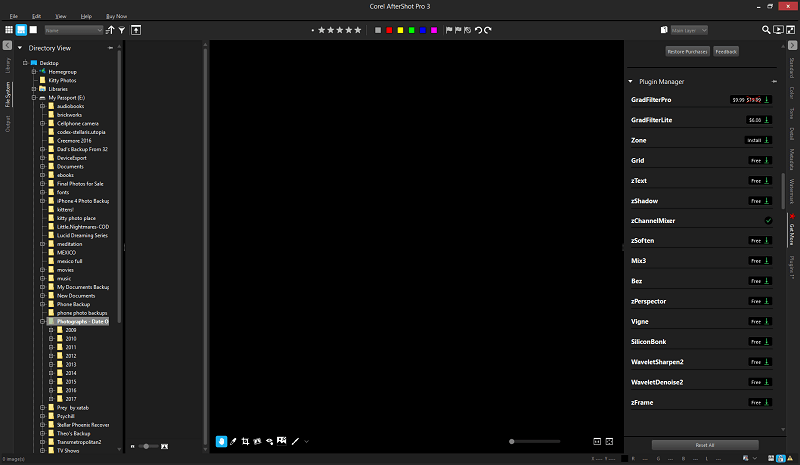
Task: Start the slideshow
Action: click(x=778, y=30)
